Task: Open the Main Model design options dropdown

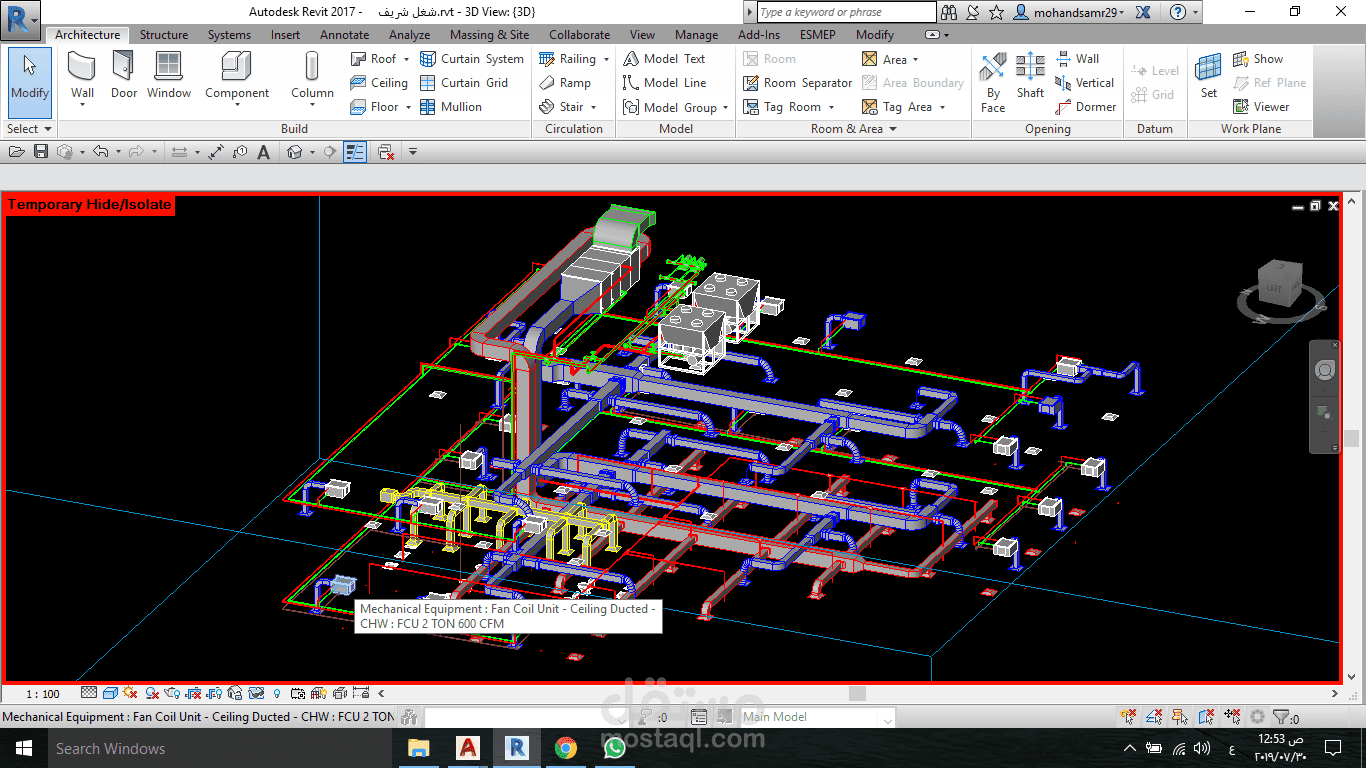Action: pyautogui.click(x=887, y=717)
